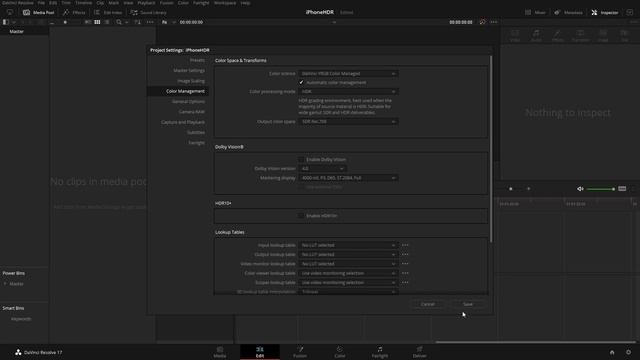Switch media pool to list view
This screenshot has width=640, height=360.
[x=107, y=22]
